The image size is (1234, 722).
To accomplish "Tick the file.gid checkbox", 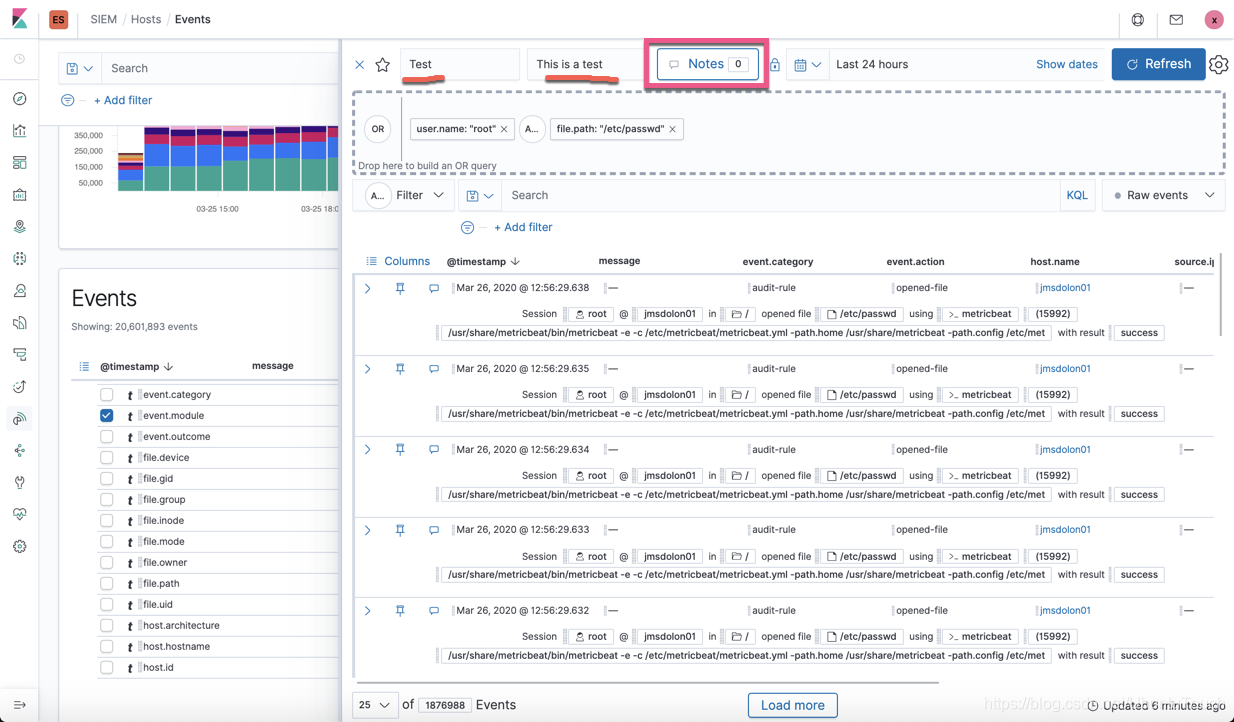I will pos(106,479).
